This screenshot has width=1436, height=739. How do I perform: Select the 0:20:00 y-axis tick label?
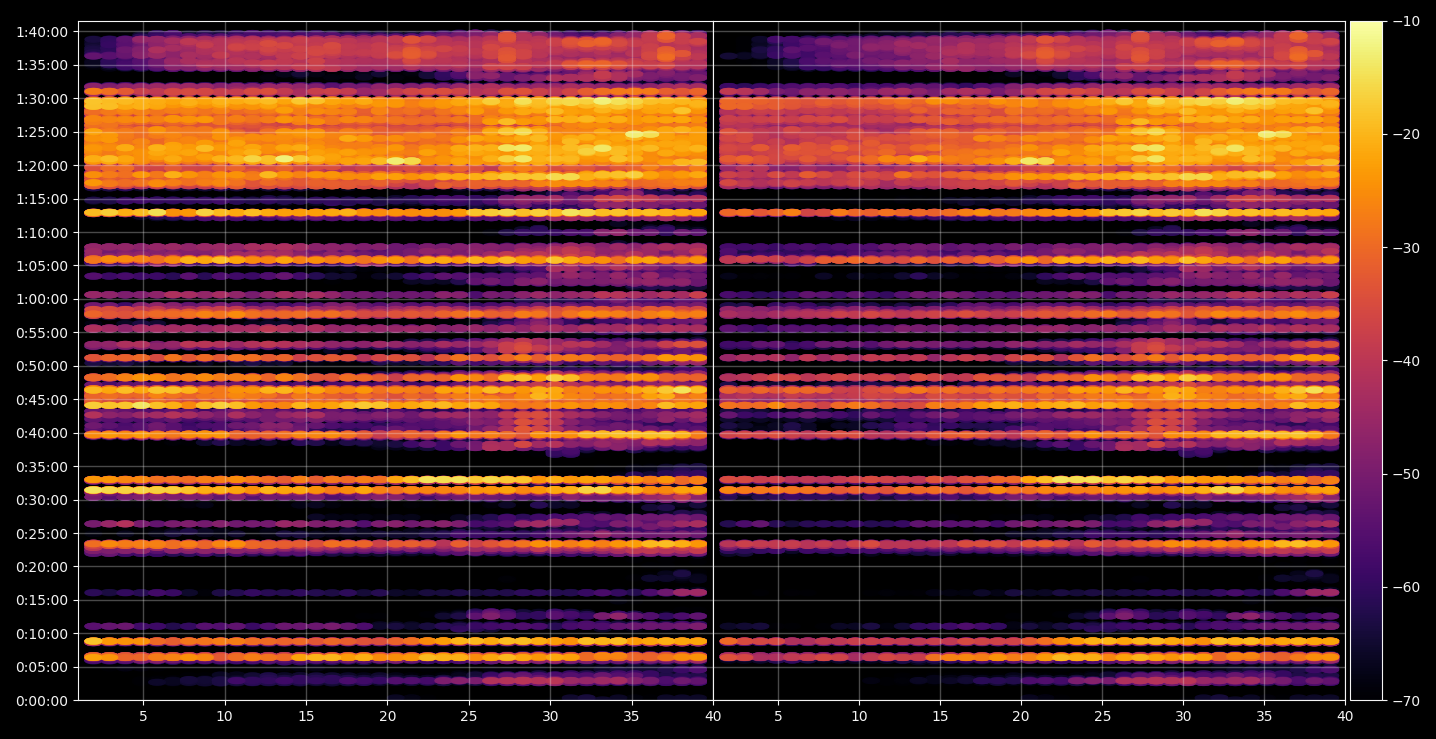click(x=42, y=567)
